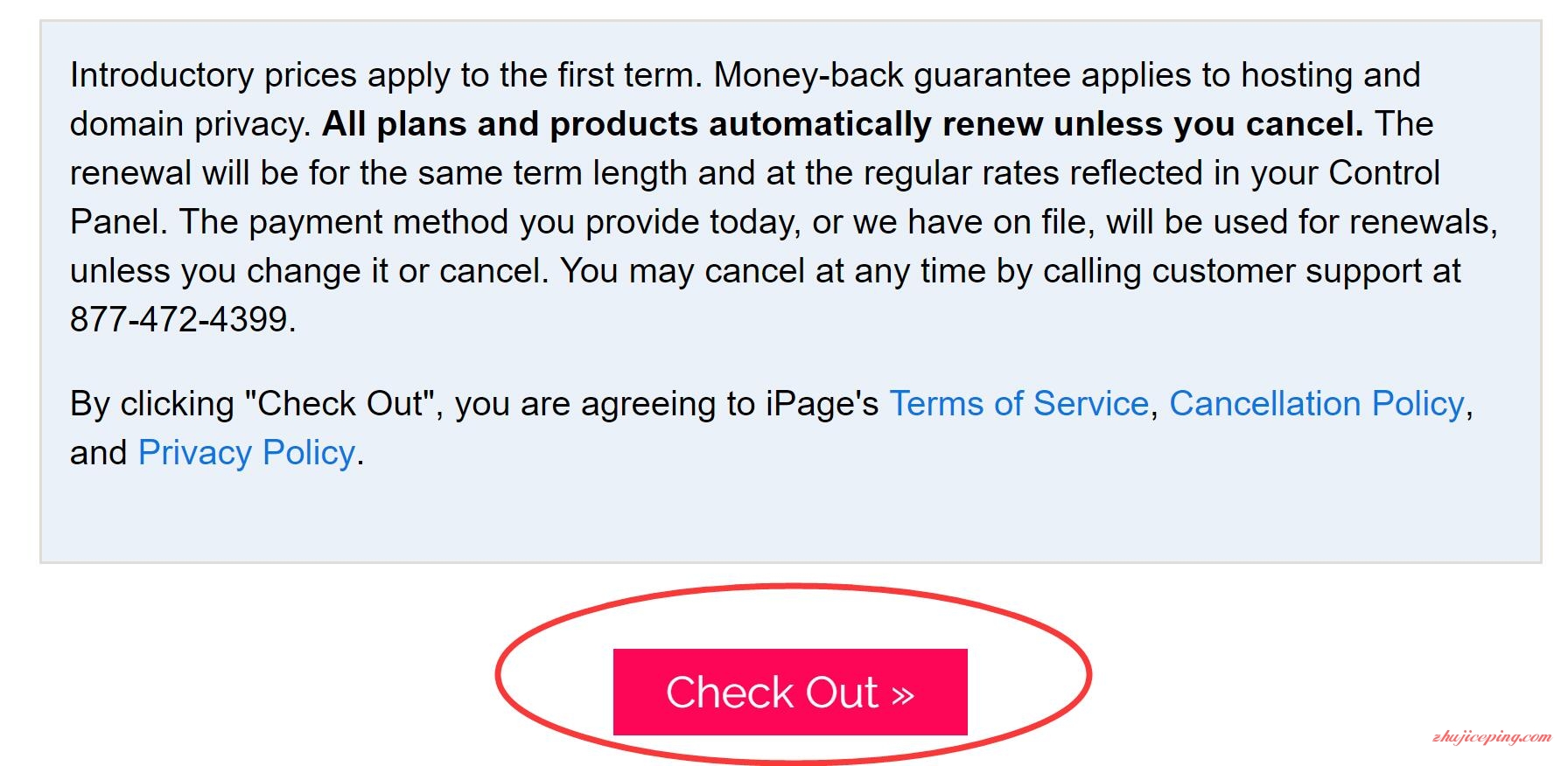Click the bold automatic renewal sentence
Viewport: 1568px width, 766px height.
point(843,124)
